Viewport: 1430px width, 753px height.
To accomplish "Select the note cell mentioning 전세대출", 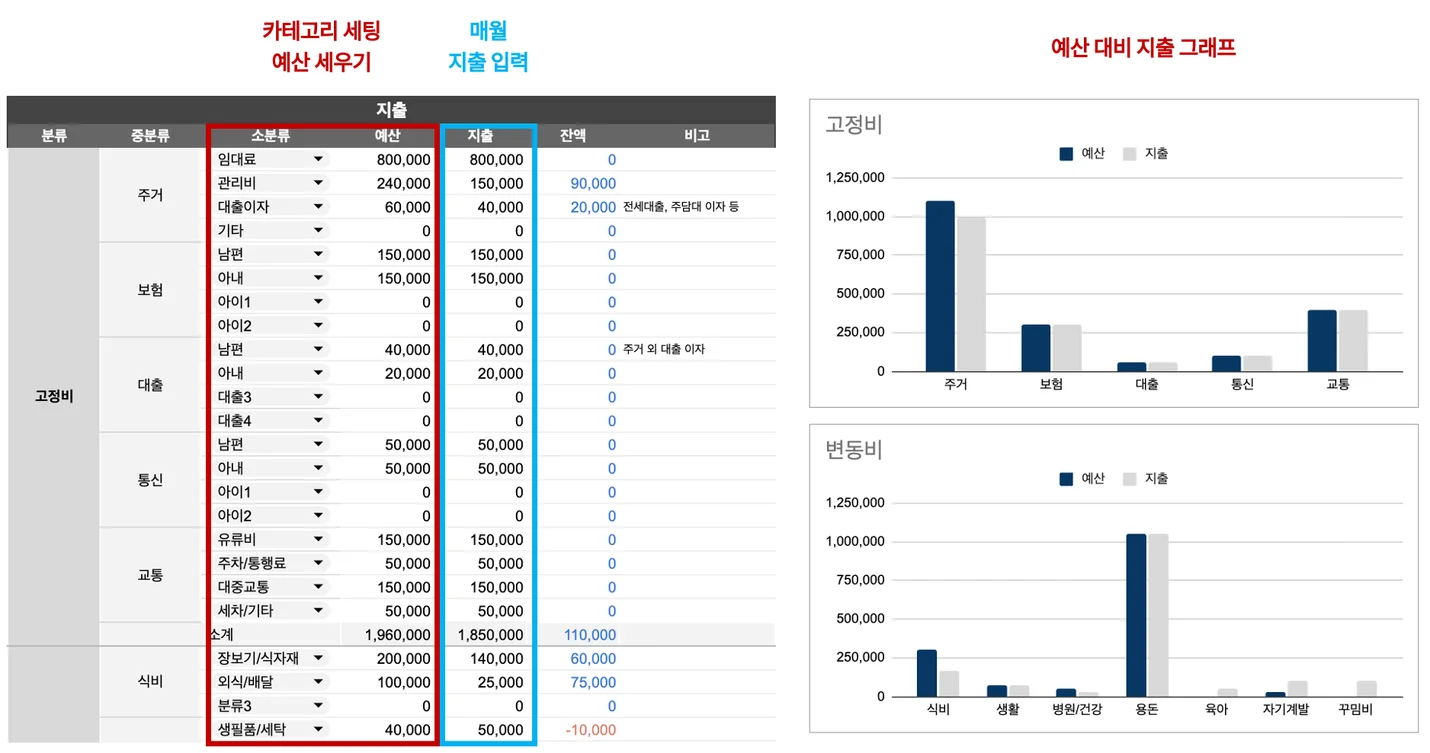I will click(x=681, y=207).
